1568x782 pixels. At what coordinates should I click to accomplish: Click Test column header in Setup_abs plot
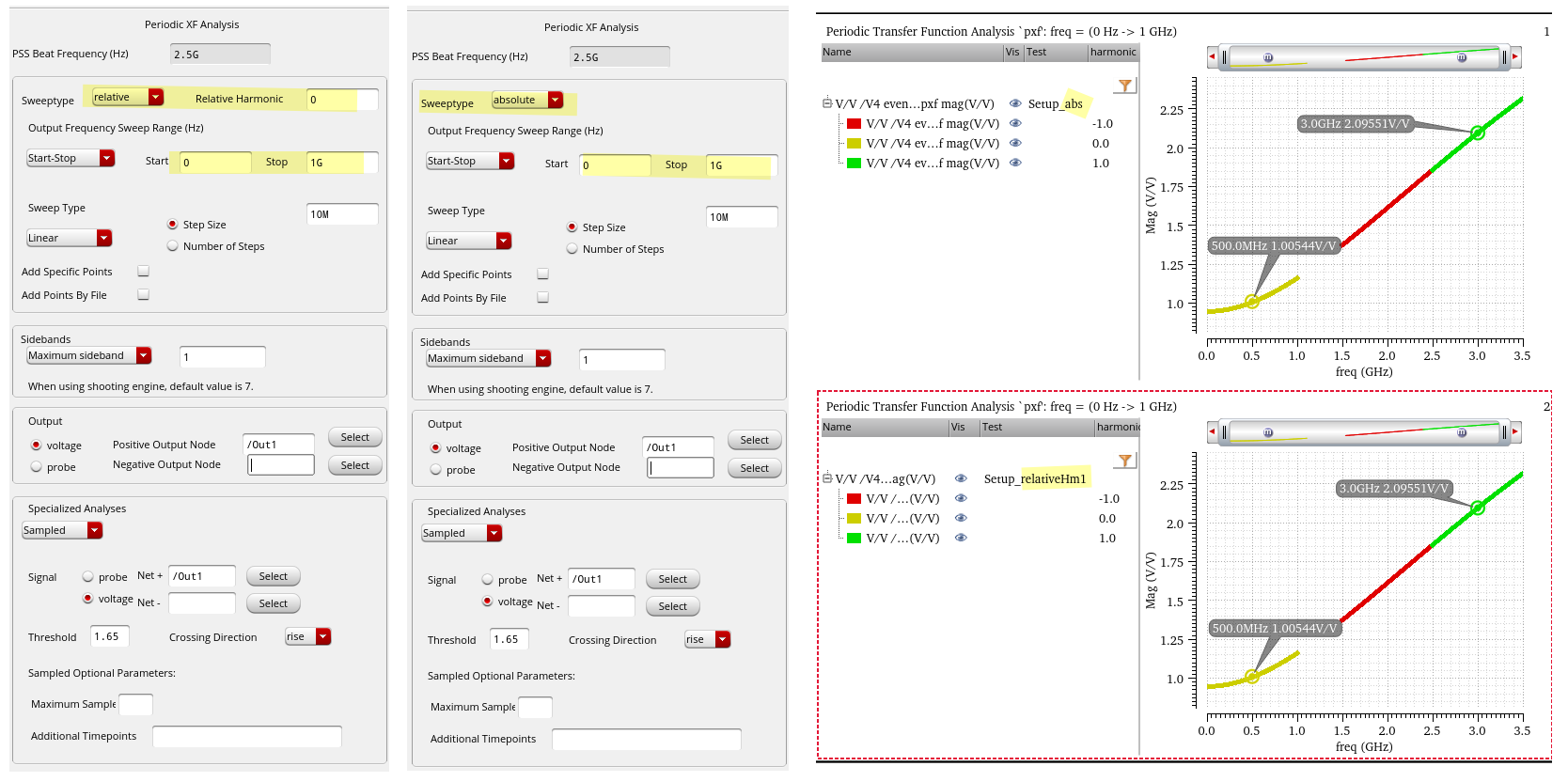[x=1056, y=53]
